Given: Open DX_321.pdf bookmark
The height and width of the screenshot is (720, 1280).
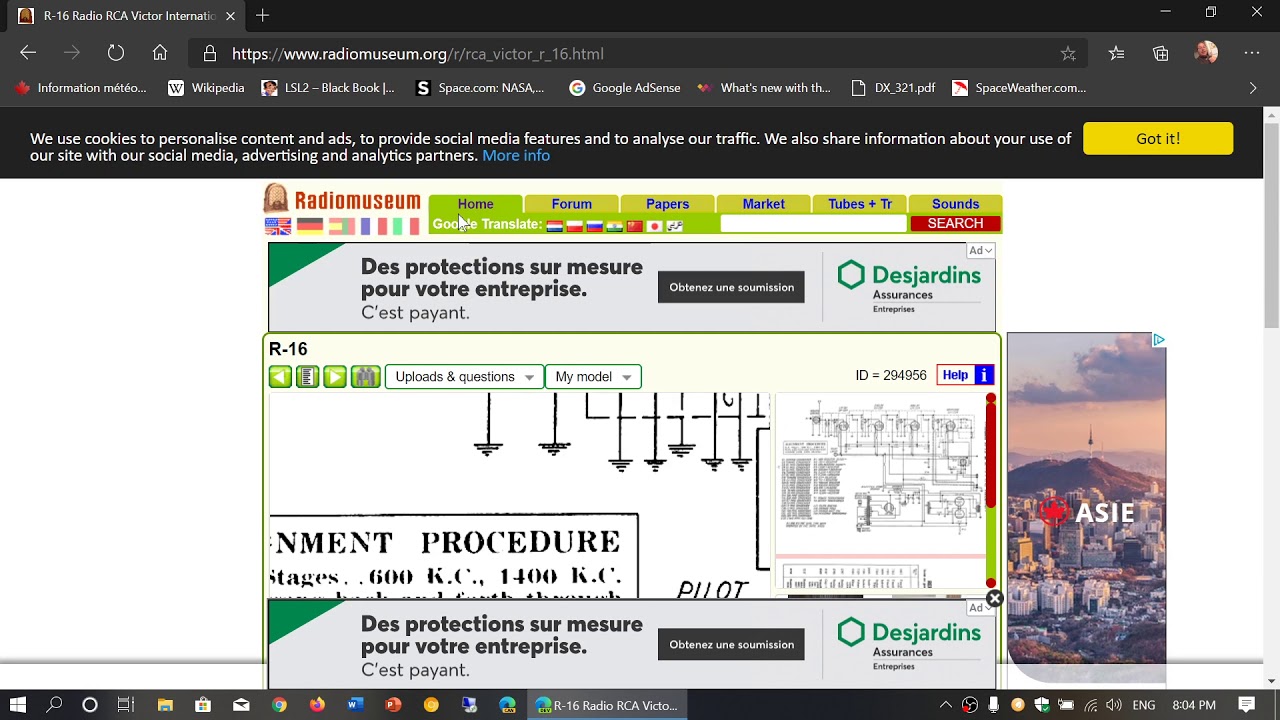Looking at the screenshot, I should (893, 88).
